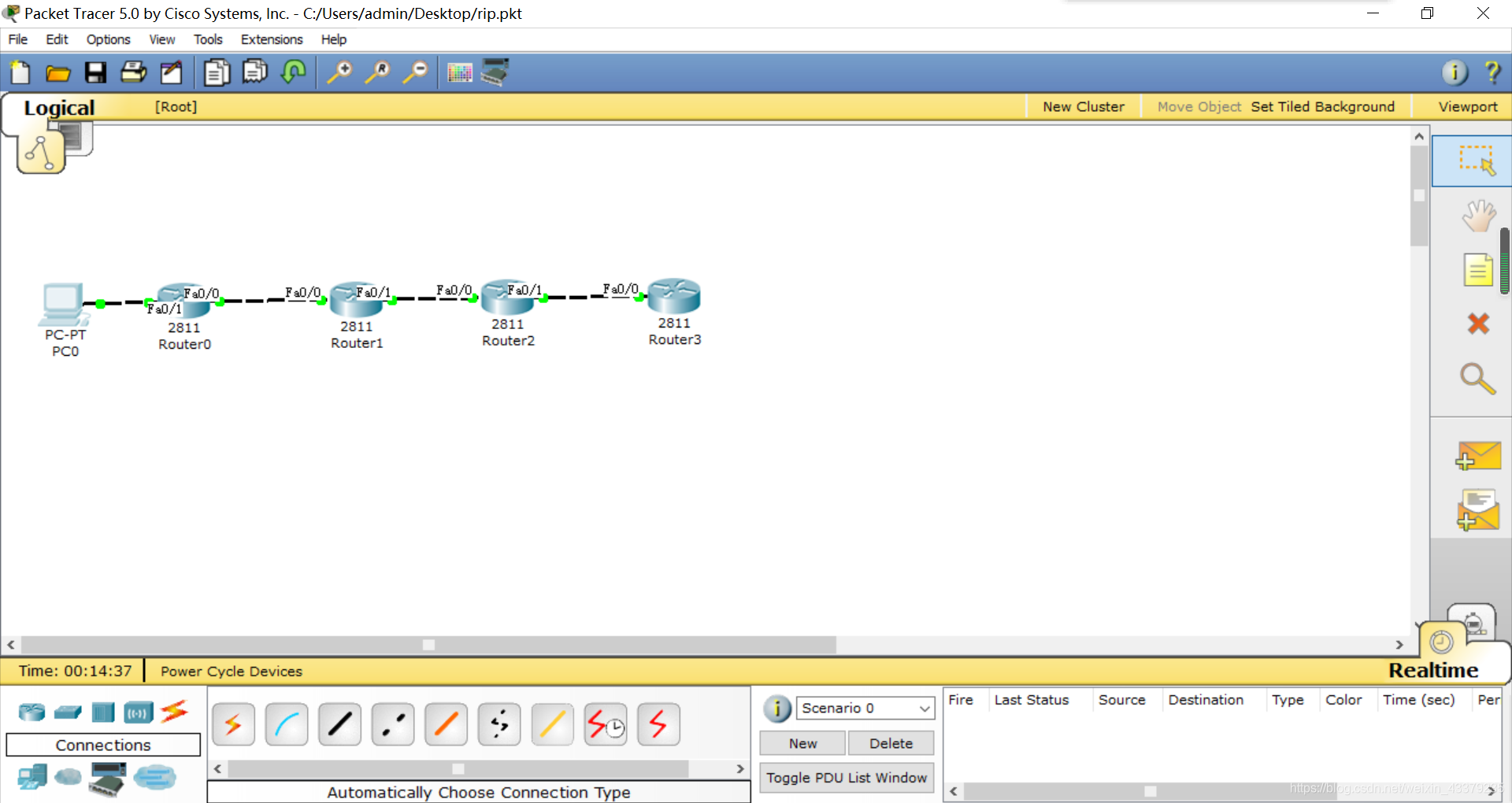This screenshot has height=803, width=1512.
Task: Pick the Serial DCE cable with clock
Action: click(x=606, y=724)
